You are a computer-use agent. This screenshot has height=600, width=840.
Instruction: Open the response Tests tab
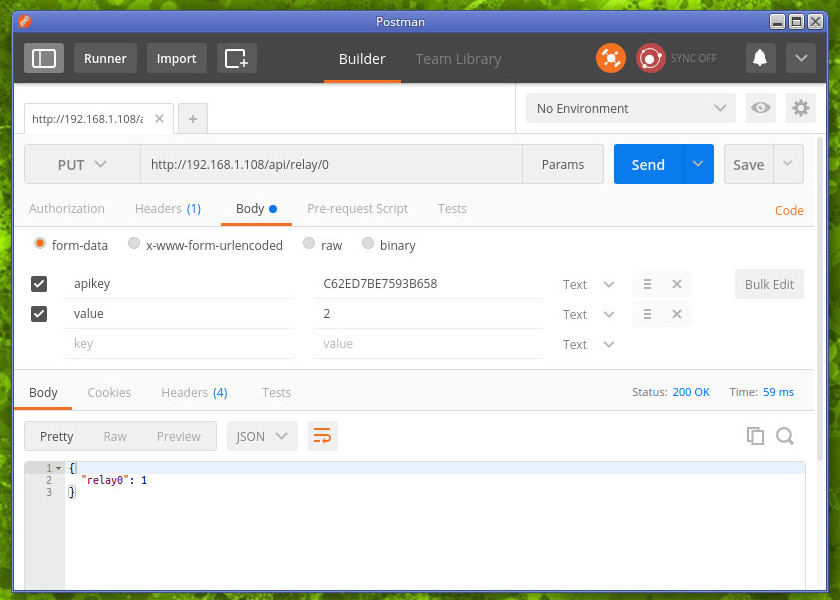(x=276, y=393)
